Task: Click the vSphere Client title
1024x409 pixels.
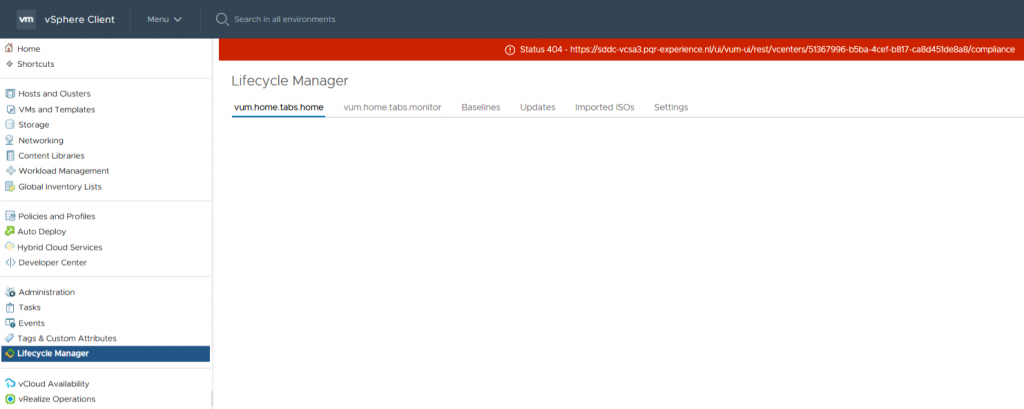Action: 80,20
